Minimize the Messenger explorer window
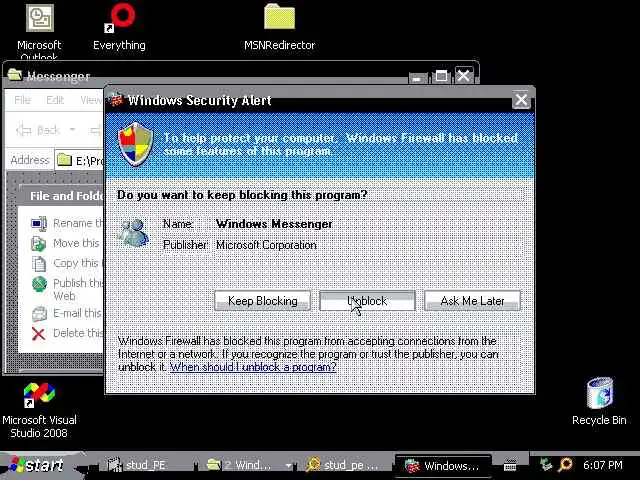Image resolution: width=640 pixels, height=480 pixels. [418, 77]
